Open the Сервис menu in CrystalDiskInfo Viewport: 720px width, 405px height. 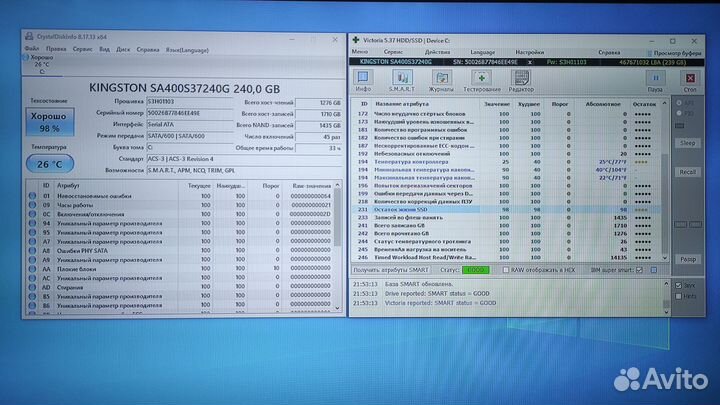pyautogui.click(x=83, y=49)
